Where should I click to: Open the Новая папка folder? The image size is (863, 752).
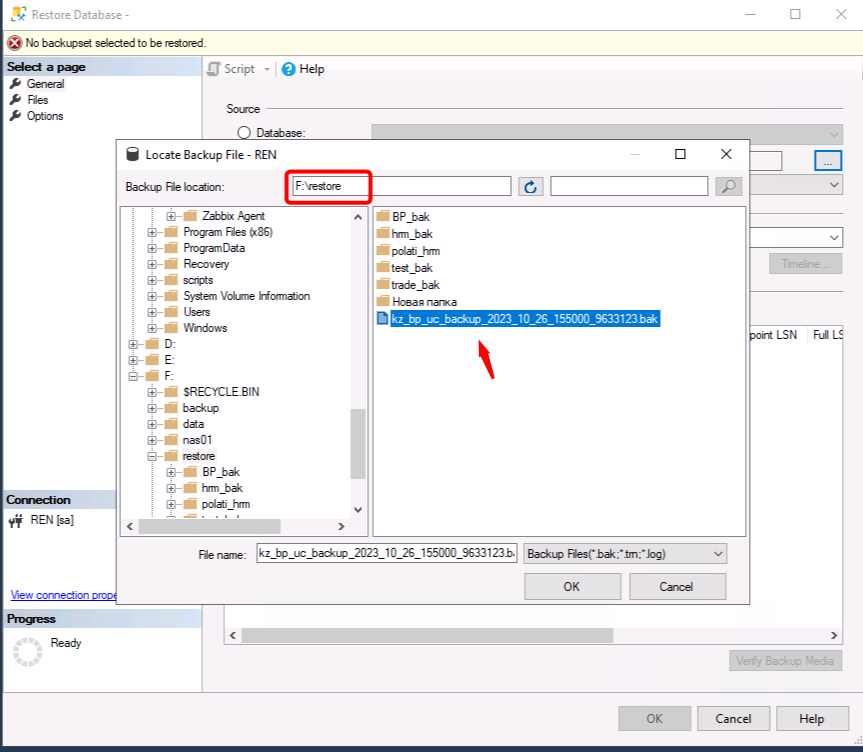tap(425, 302)
